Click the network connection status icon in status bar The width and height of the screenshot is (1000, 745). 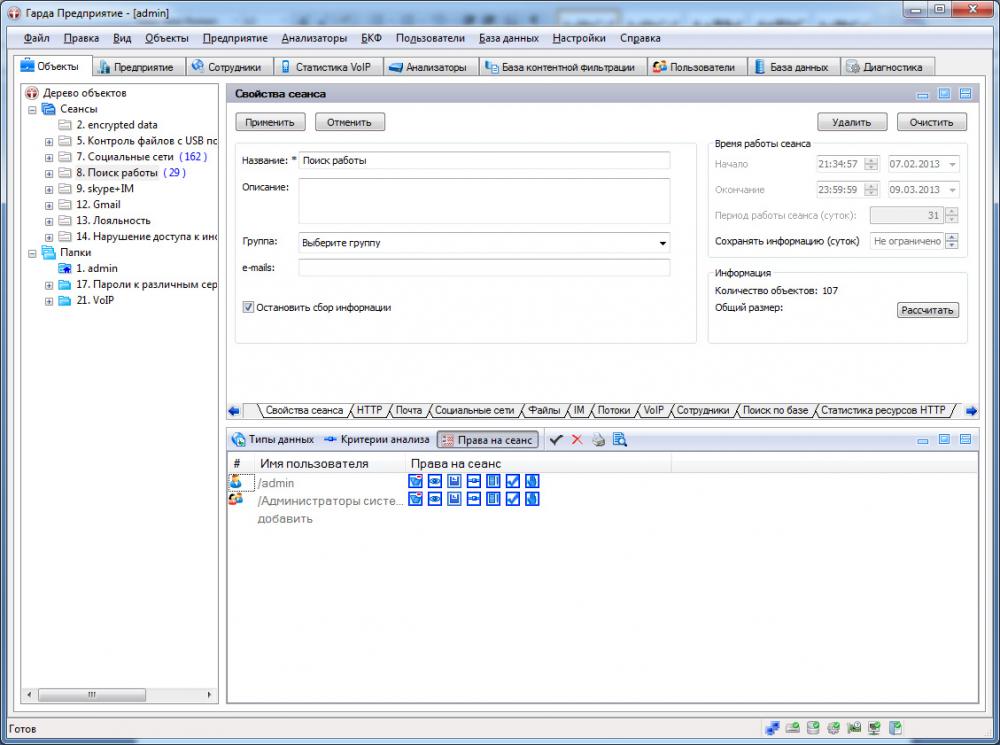pyautogui.click(x=772, y=728)
